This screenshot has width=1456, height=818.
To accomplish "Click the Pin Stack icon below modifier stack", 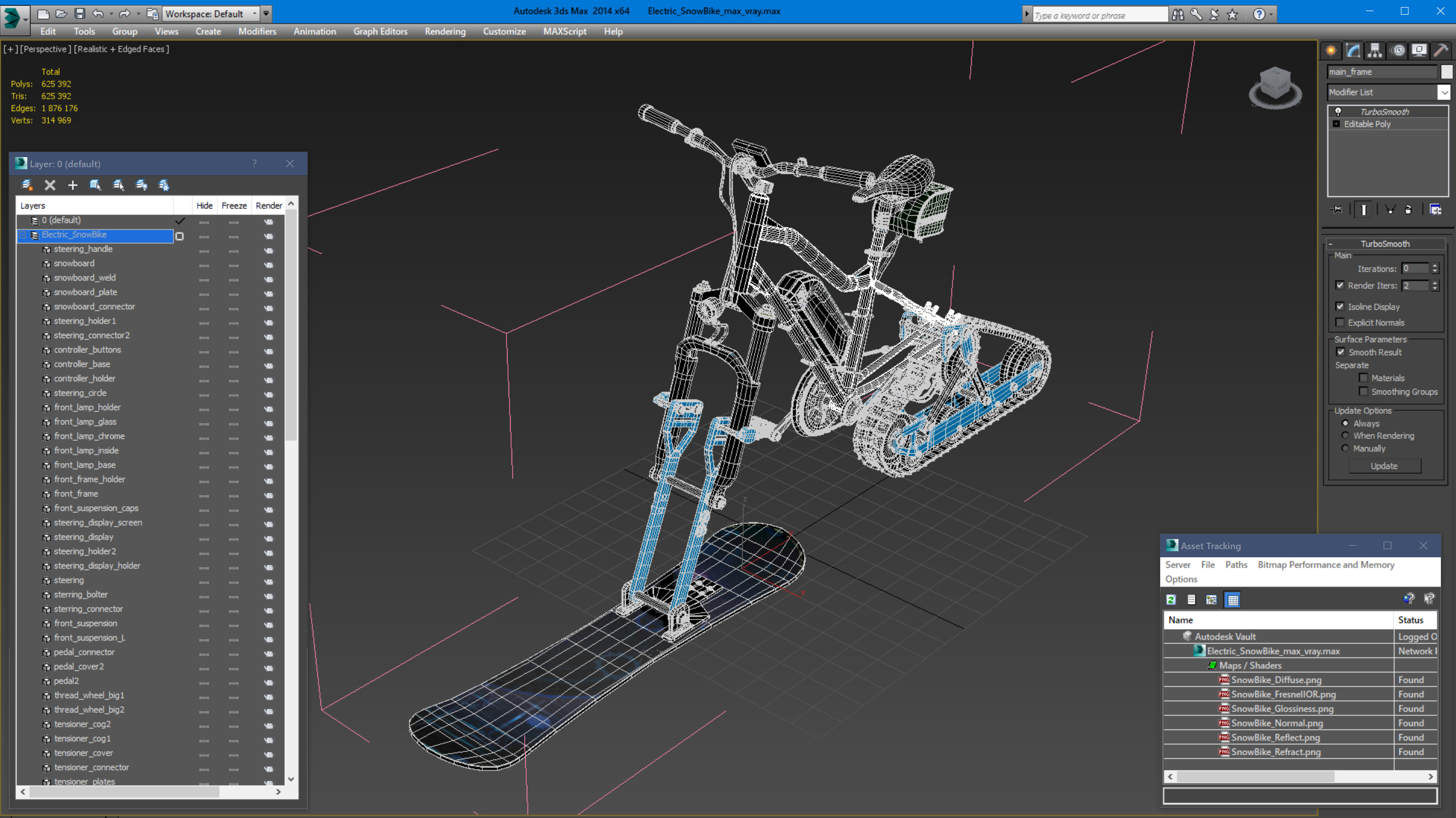I will (x=1337, y=210).
